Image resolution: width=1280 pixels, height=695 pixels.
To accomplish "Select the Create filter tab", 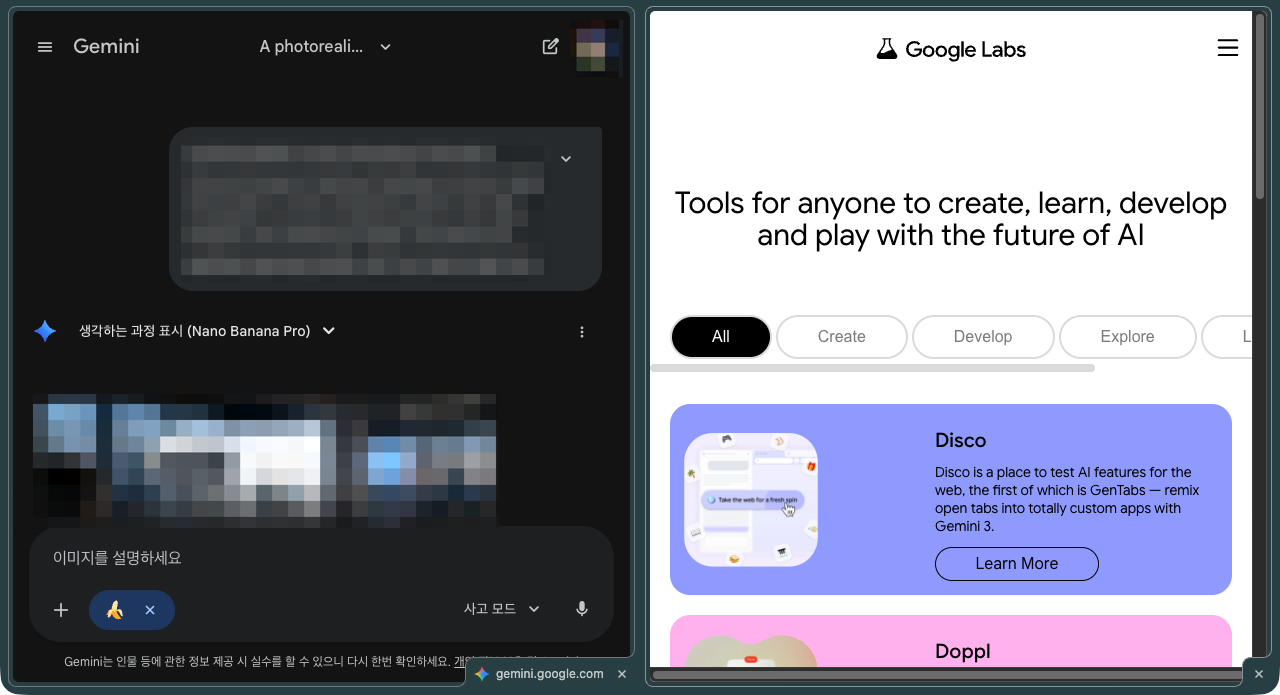I will coord(842,337).
